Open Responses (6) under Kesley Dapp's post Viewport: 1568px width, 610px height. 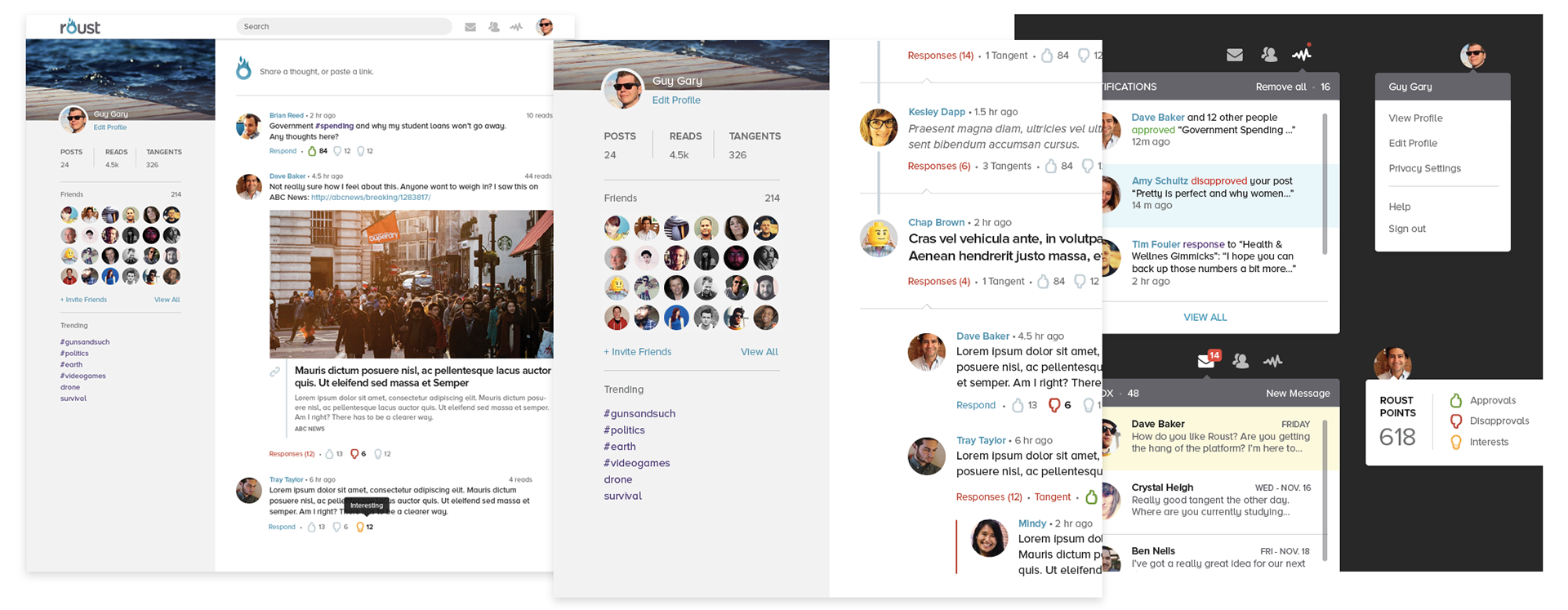939,166
